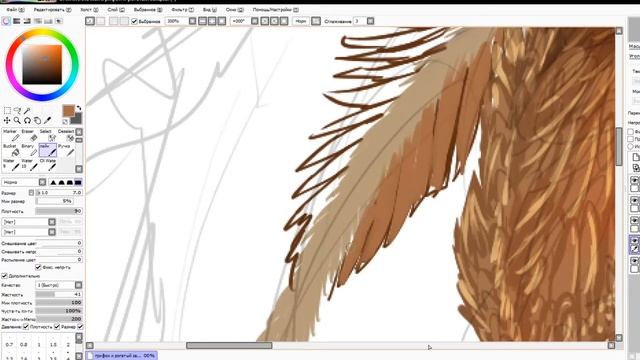Choose the Bucket fill tool
The width and height of the screenshot is (640, 360).
coord(11,151)
